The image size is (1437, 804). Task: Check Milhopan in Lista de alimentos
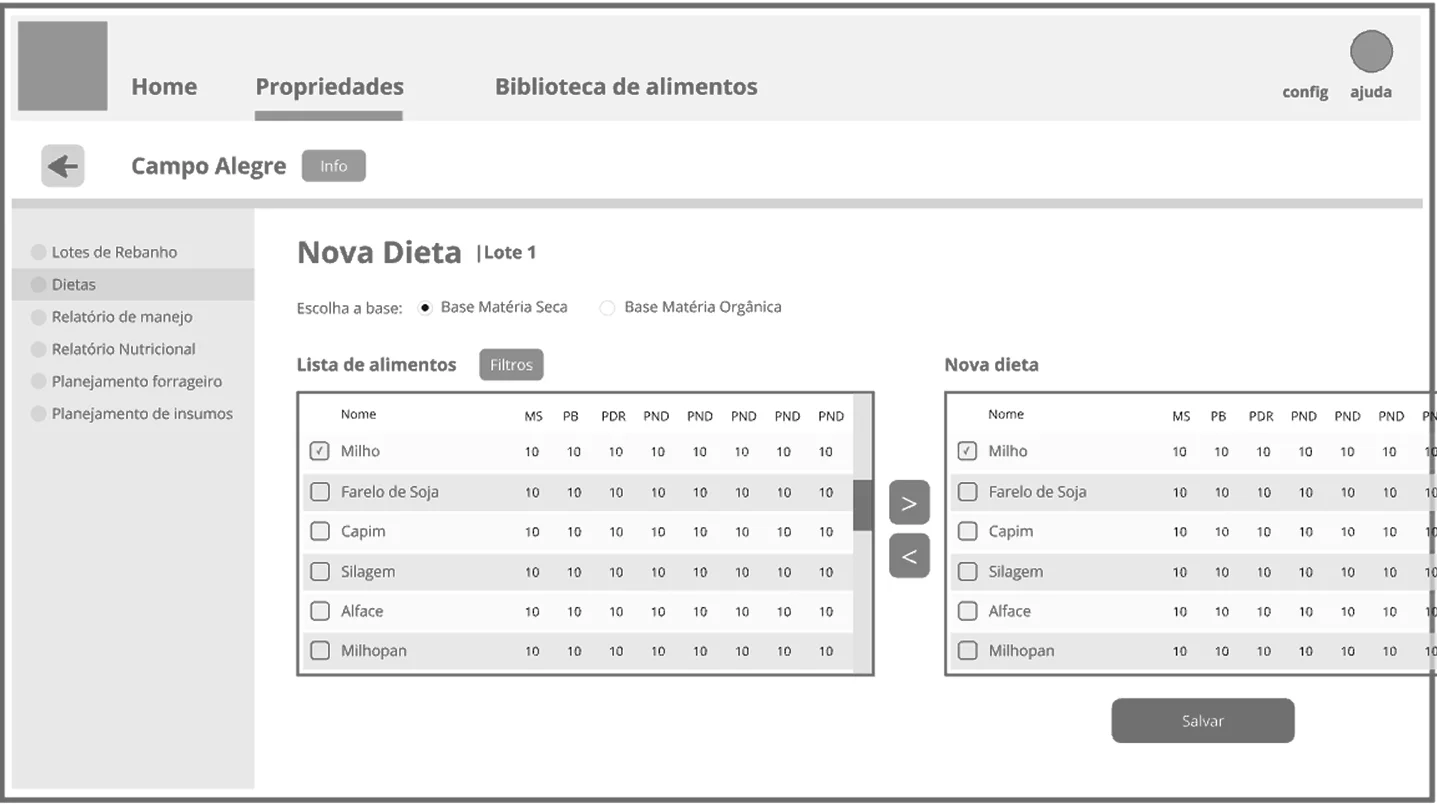[320, 651]
